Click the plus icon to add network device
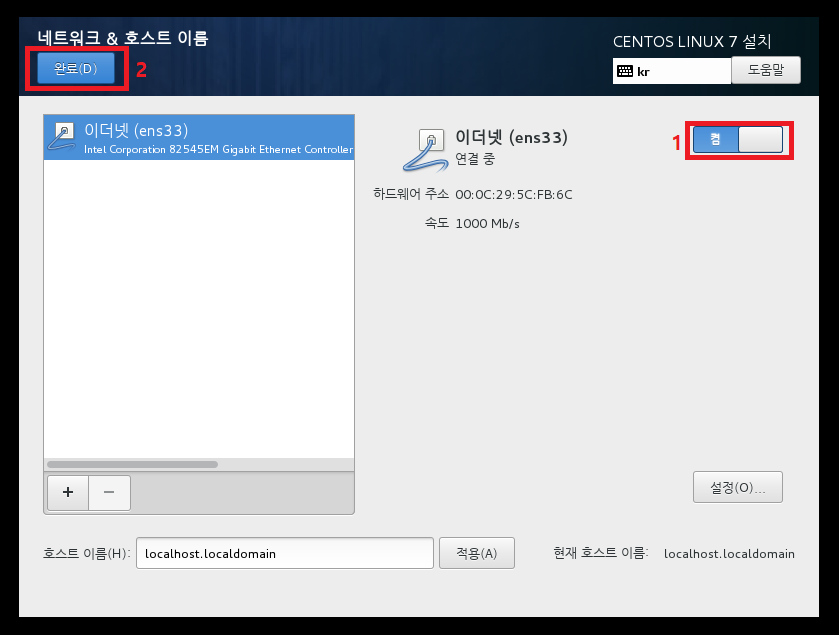This screenshot has width=839, height=635. coord(68,492)
